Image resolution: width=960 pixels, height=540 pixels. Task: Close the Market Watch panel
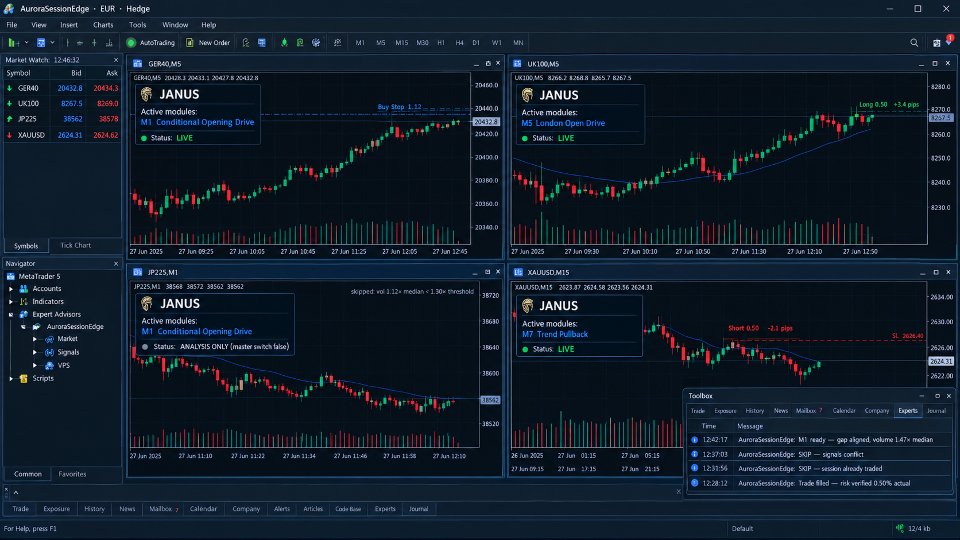click(x=116, y=60)
